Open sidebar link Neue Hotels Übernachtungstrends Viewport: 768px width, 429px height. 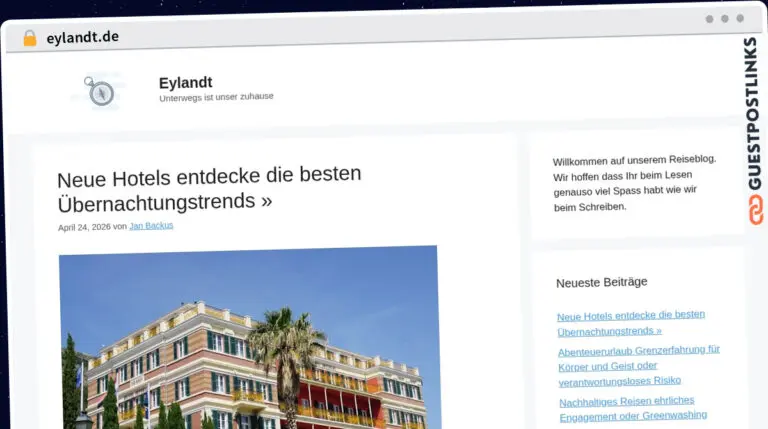631,323
